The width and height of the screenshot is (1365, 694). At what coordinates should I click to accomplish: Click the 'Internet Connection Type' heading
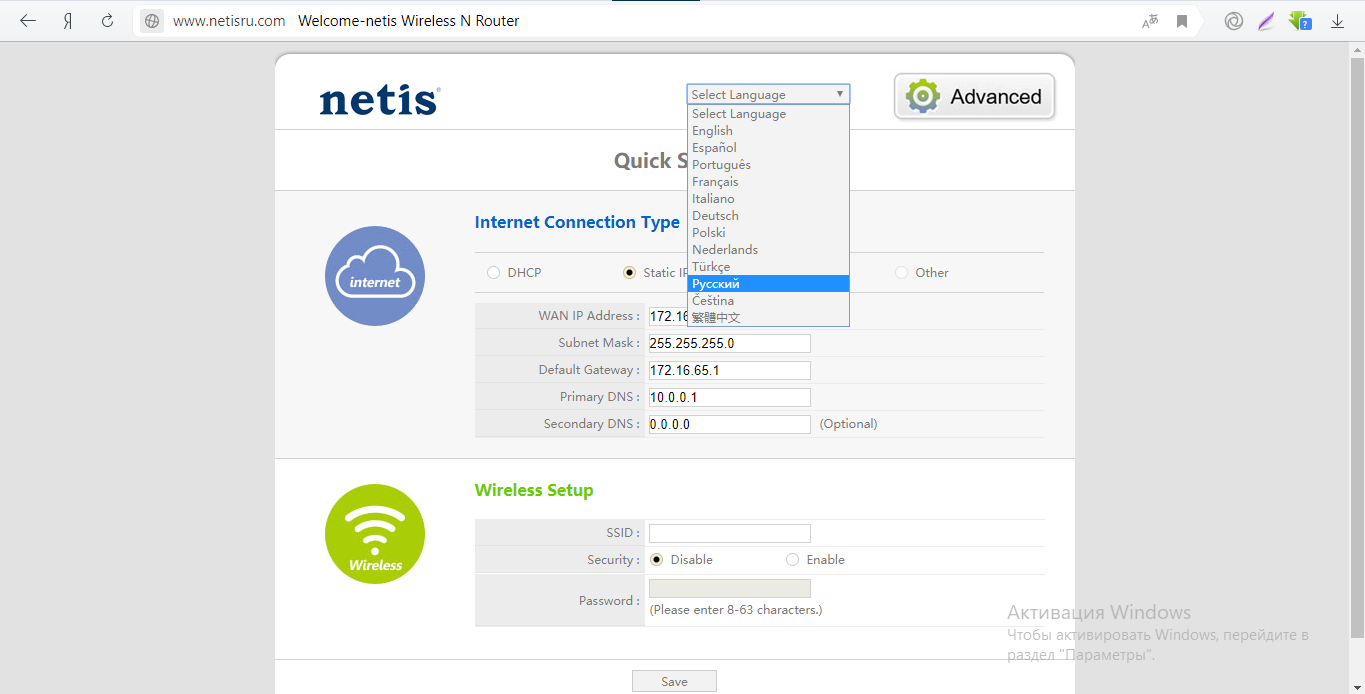tap(577, 222)
